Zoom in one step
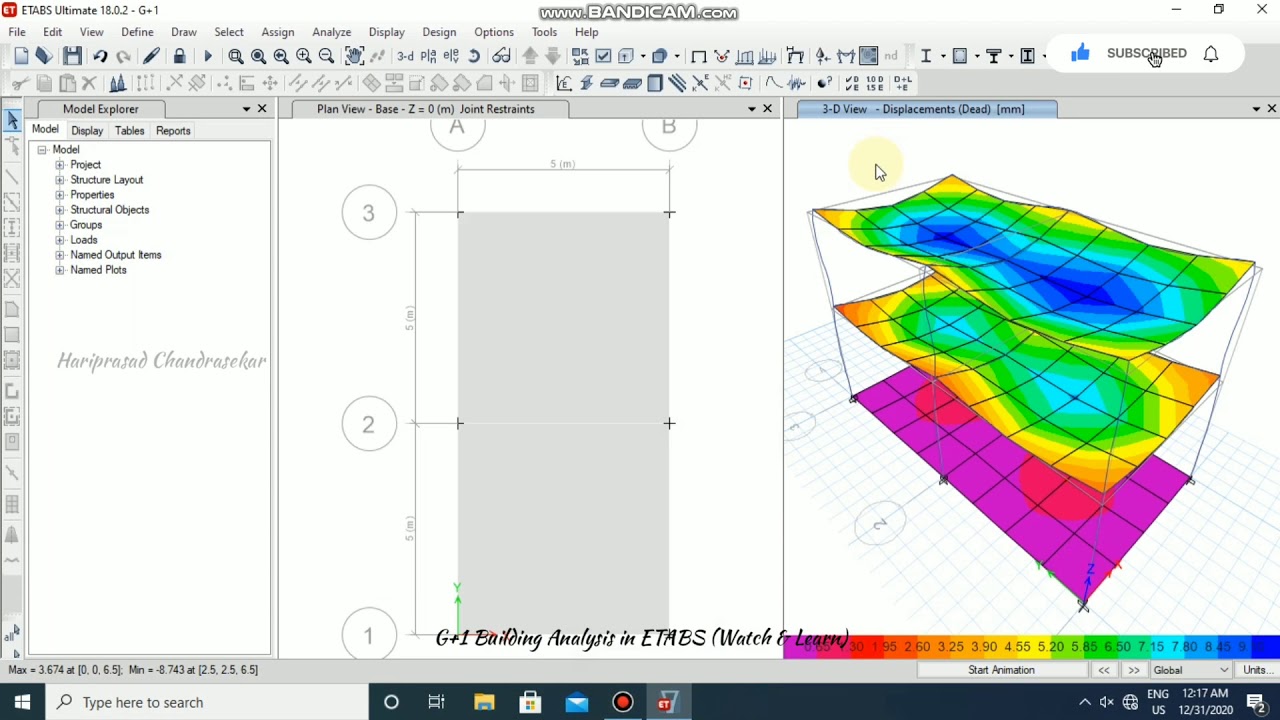Viewport: 1280px width, 720px height. (304, 57)
